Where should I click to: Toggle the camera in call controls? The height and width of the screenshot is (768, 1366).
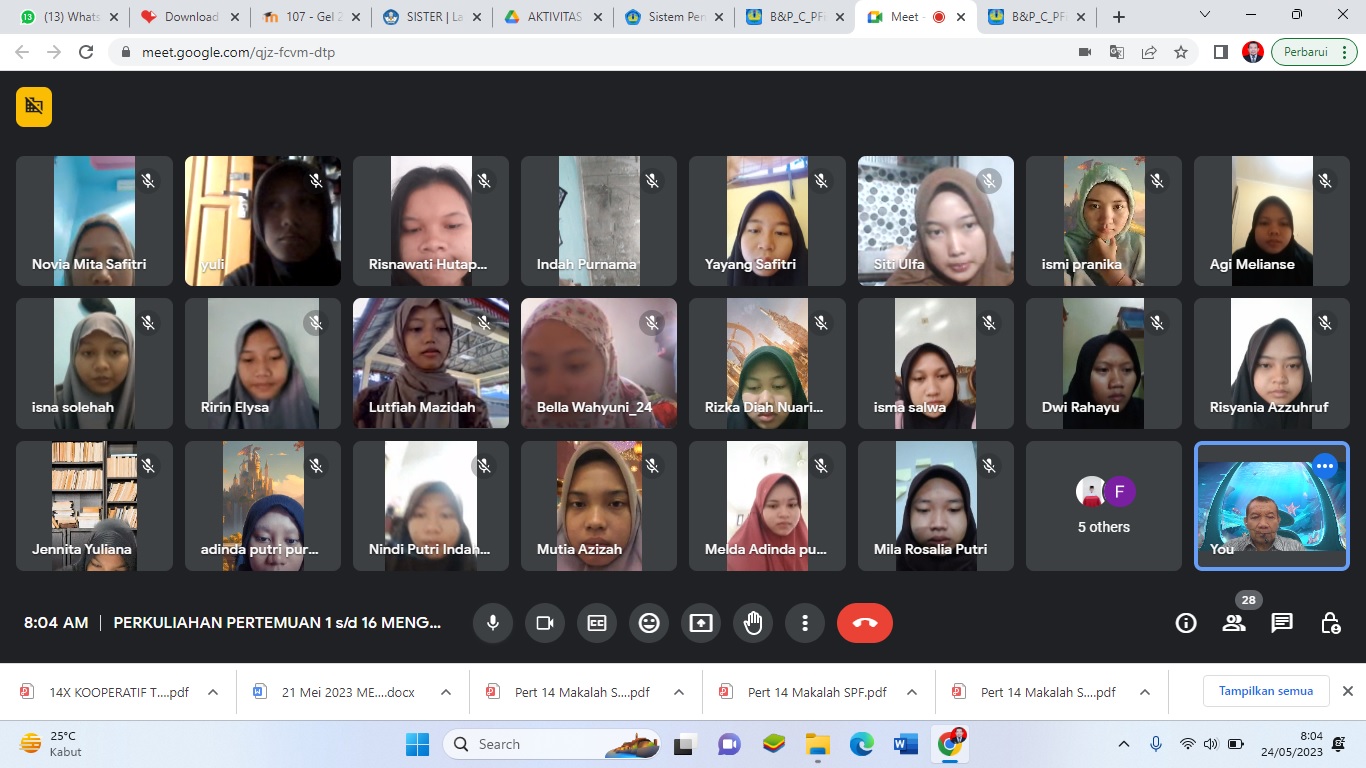[x=545, y=623]
